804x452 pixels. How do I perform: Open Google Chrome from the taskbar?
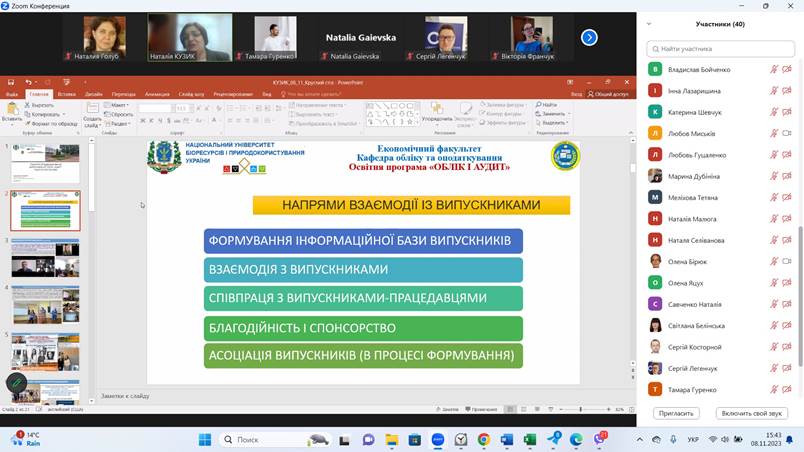point(484,440)
